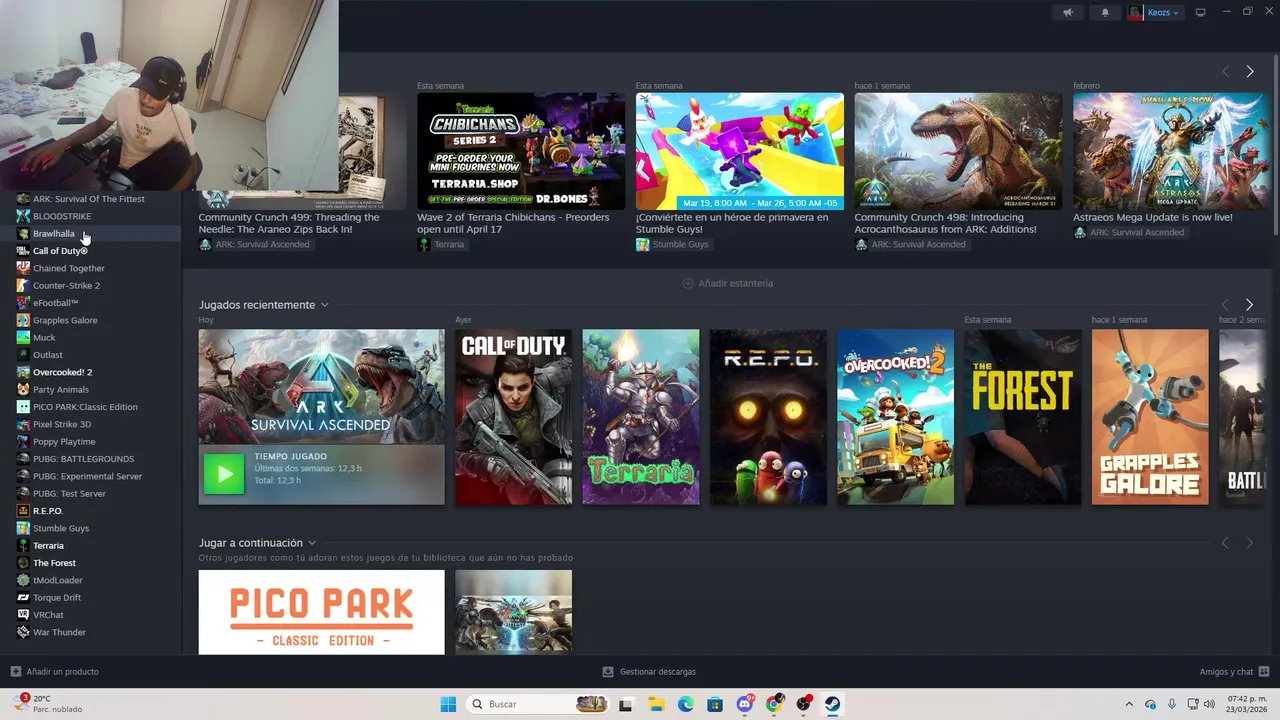Open Discord from the taskbar
The image size is (1280, 720).
(745, 704)
